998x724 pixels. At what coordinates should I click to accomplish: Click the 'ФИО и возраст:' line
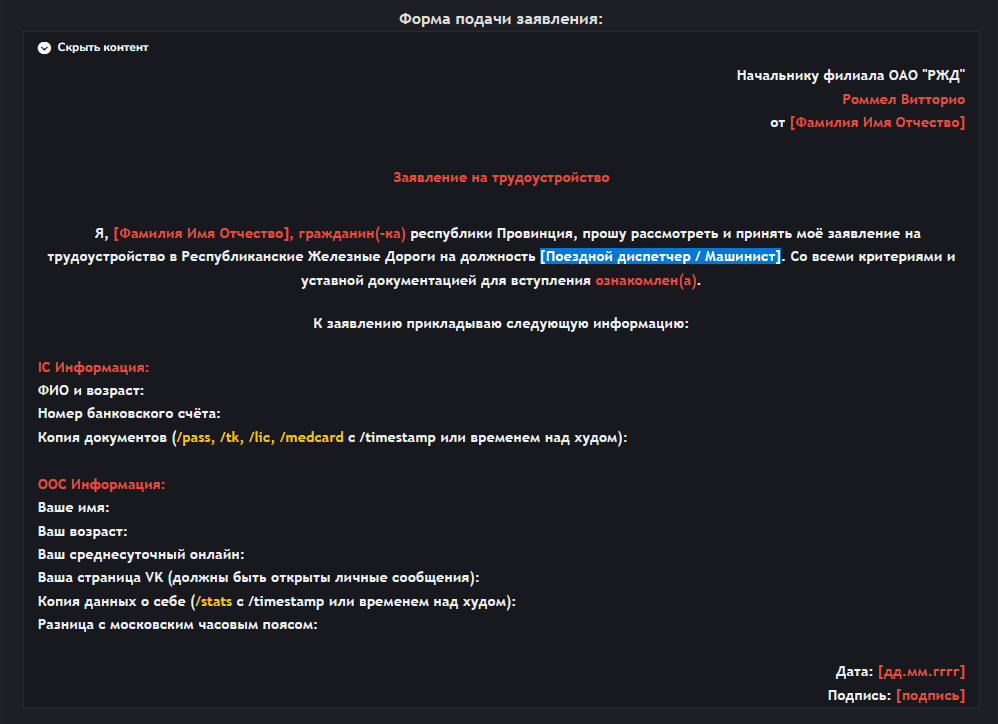(x=90, y=391)
